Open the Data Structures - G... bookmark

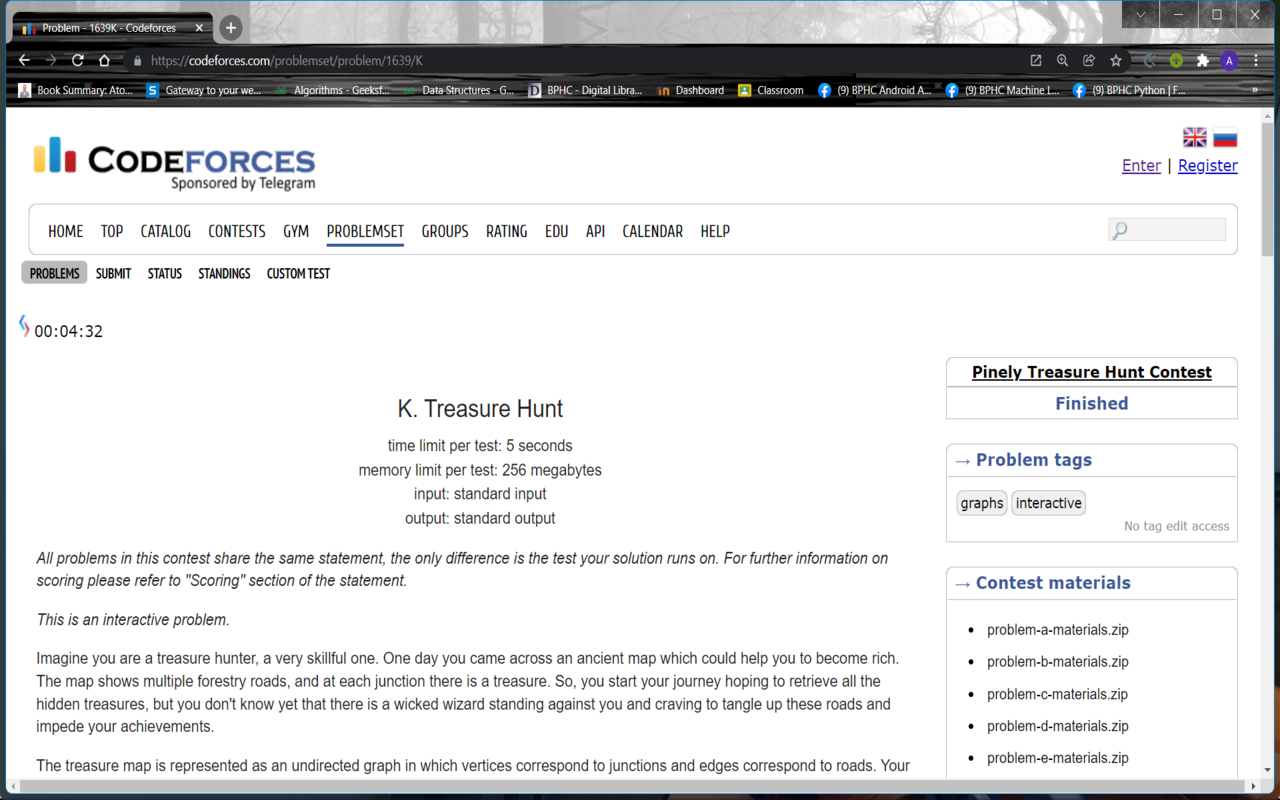[x=459, y=90]
